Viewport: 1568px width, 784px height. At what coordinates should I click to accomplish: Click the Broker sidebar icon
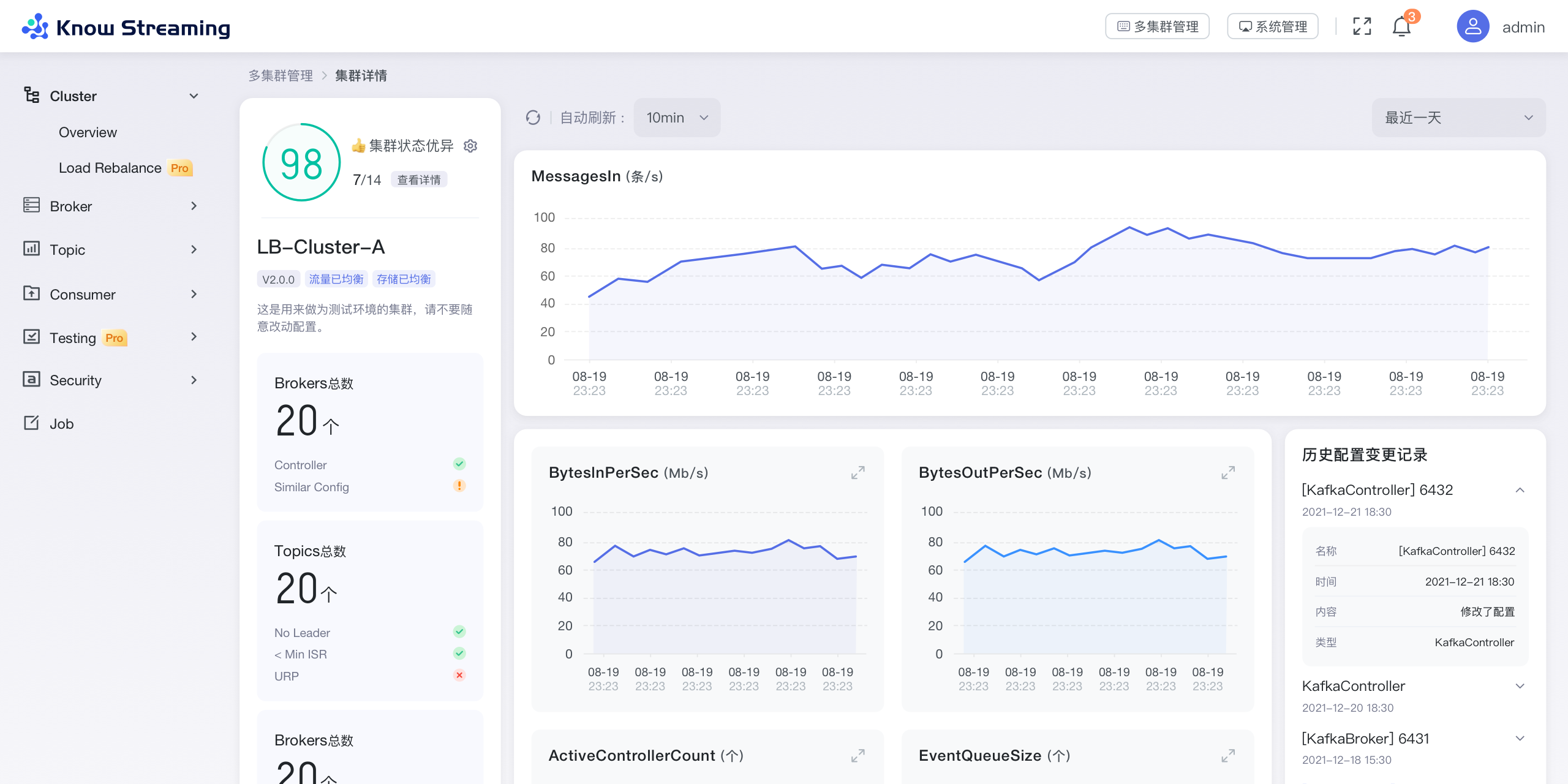(x=32, y=205)
